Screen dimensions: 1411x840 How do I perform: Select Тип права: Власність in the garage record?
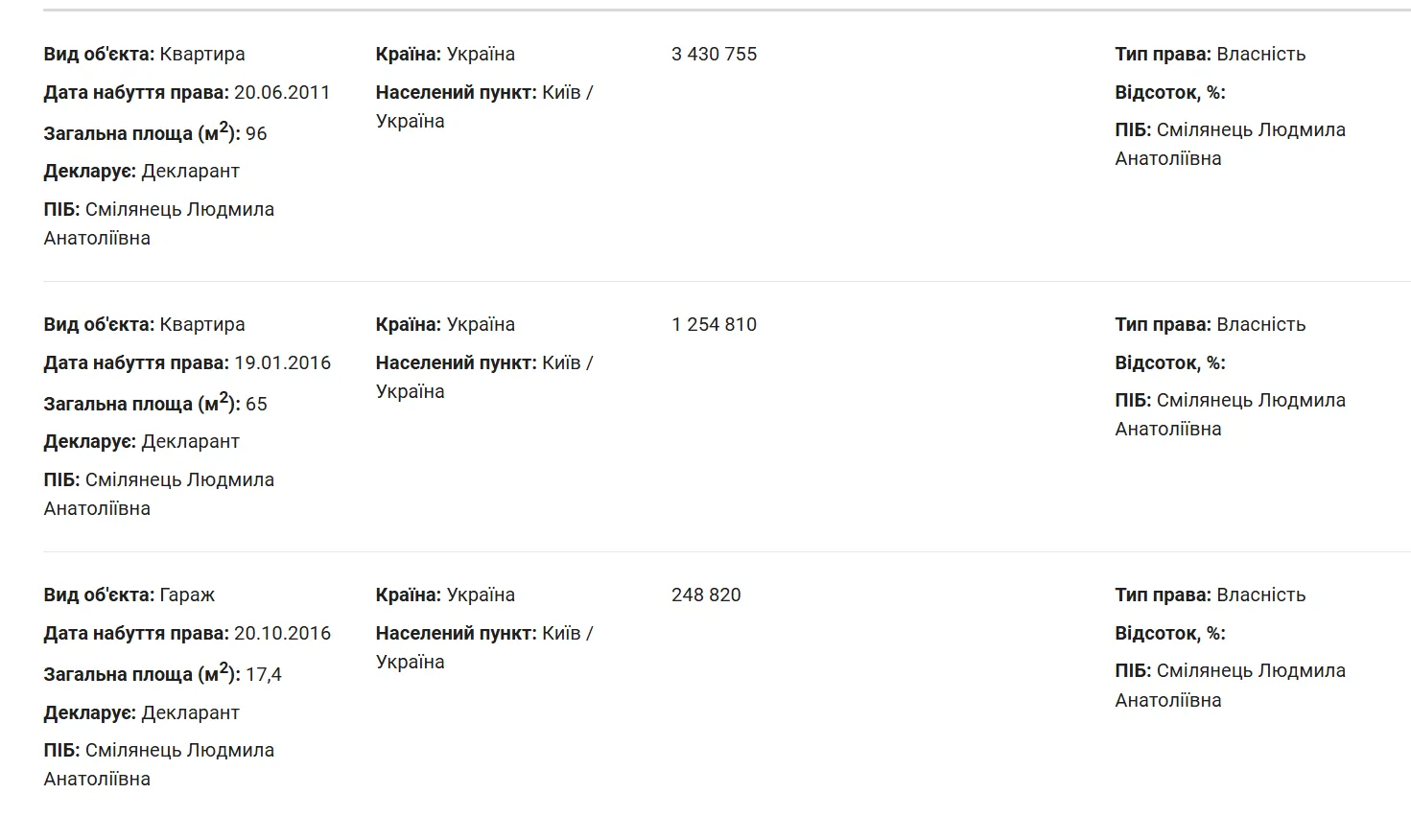(x=1210, y=595)
